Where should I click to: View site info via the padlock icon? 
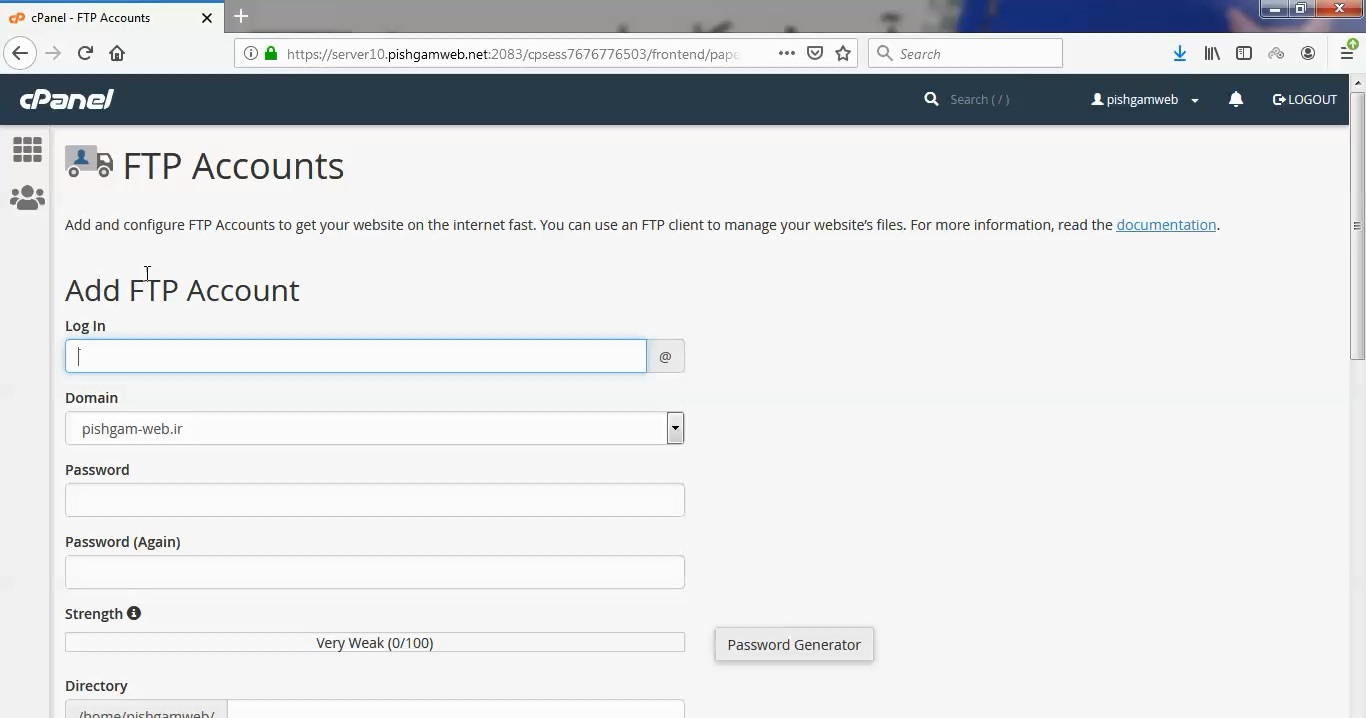pyautogui.click(x=271, y=53)
